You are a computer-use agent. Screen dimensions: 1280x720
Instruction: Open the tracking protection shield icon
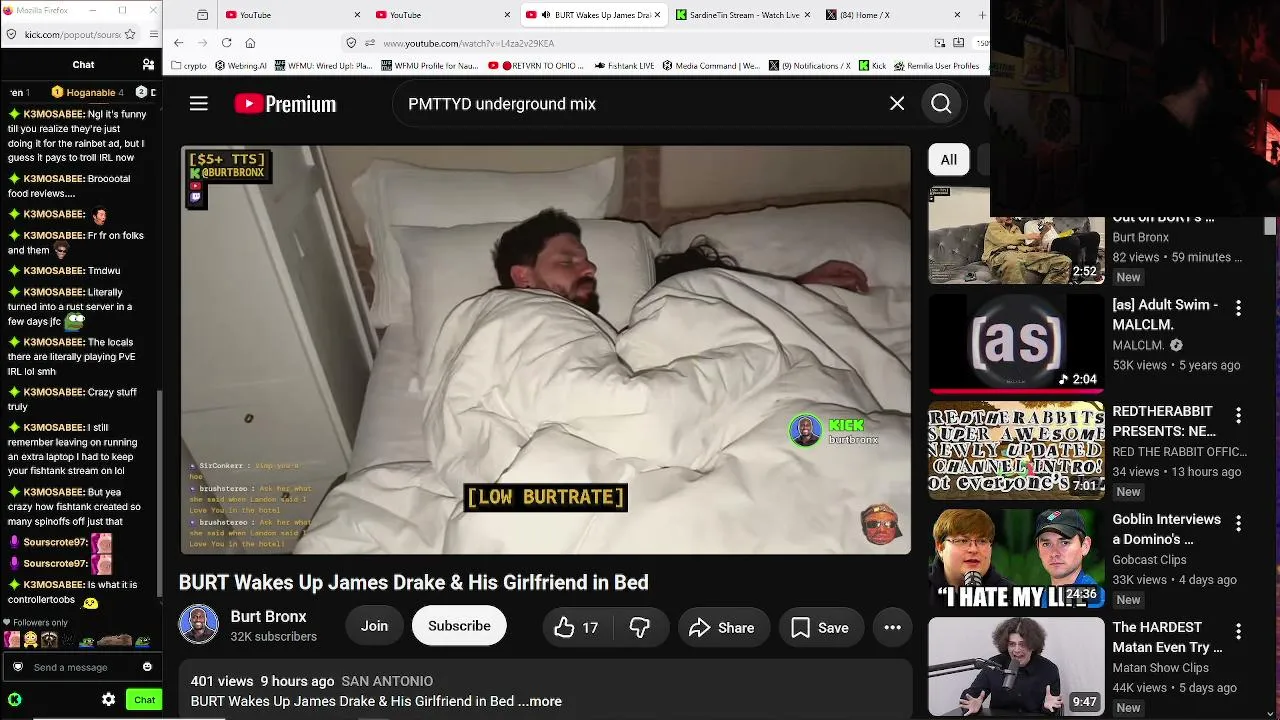coord(351,43)
